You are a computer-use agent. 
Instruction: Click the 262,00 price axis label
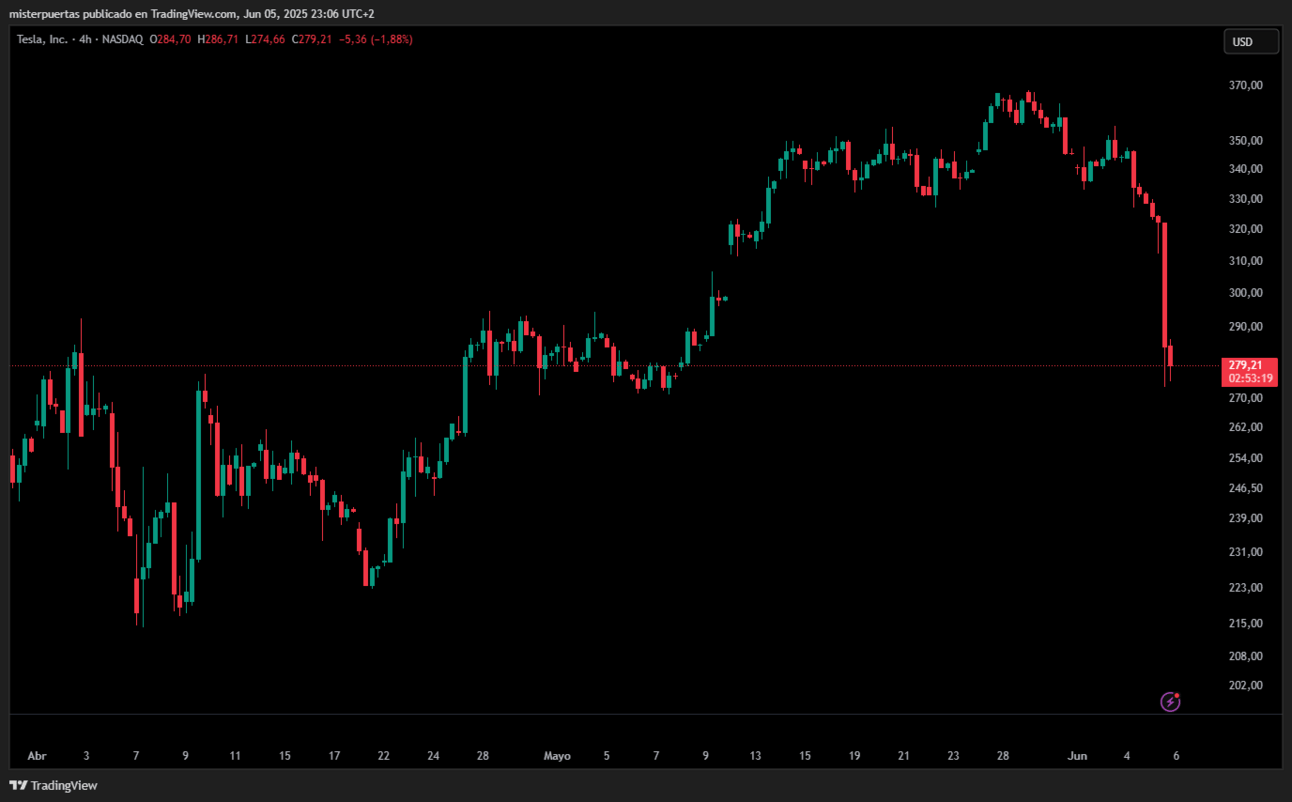1246,427
